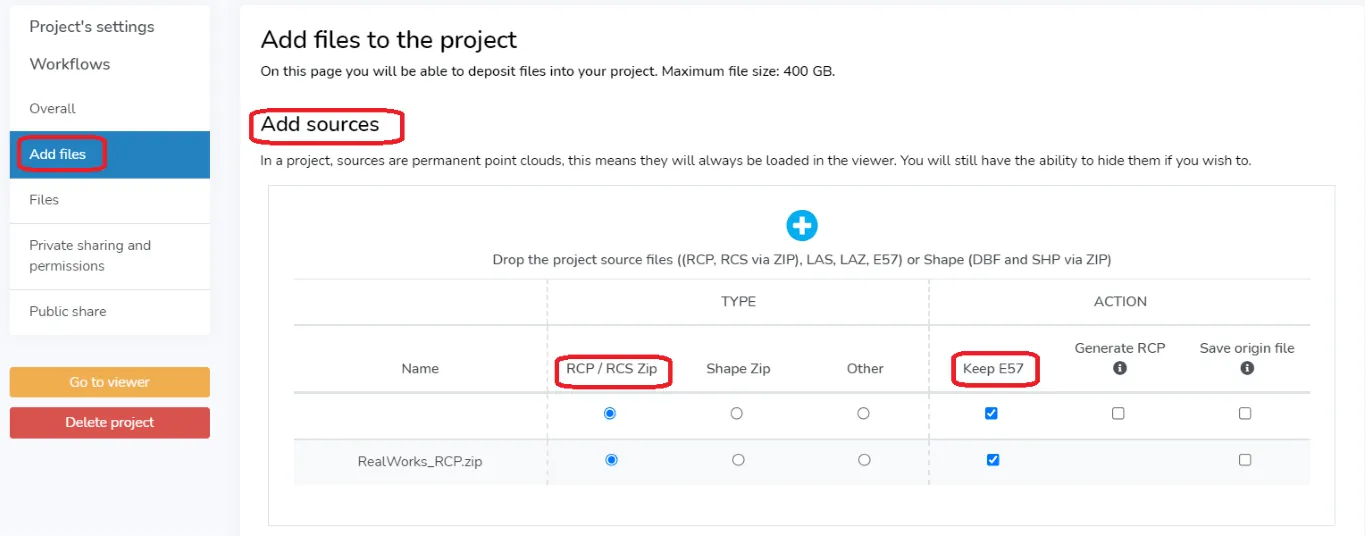Choose Shape Zip for RealWorks_RCP.zip
Image resolution: width=1366 pixels, height=537 pixels.
click(x=738, y=460)
